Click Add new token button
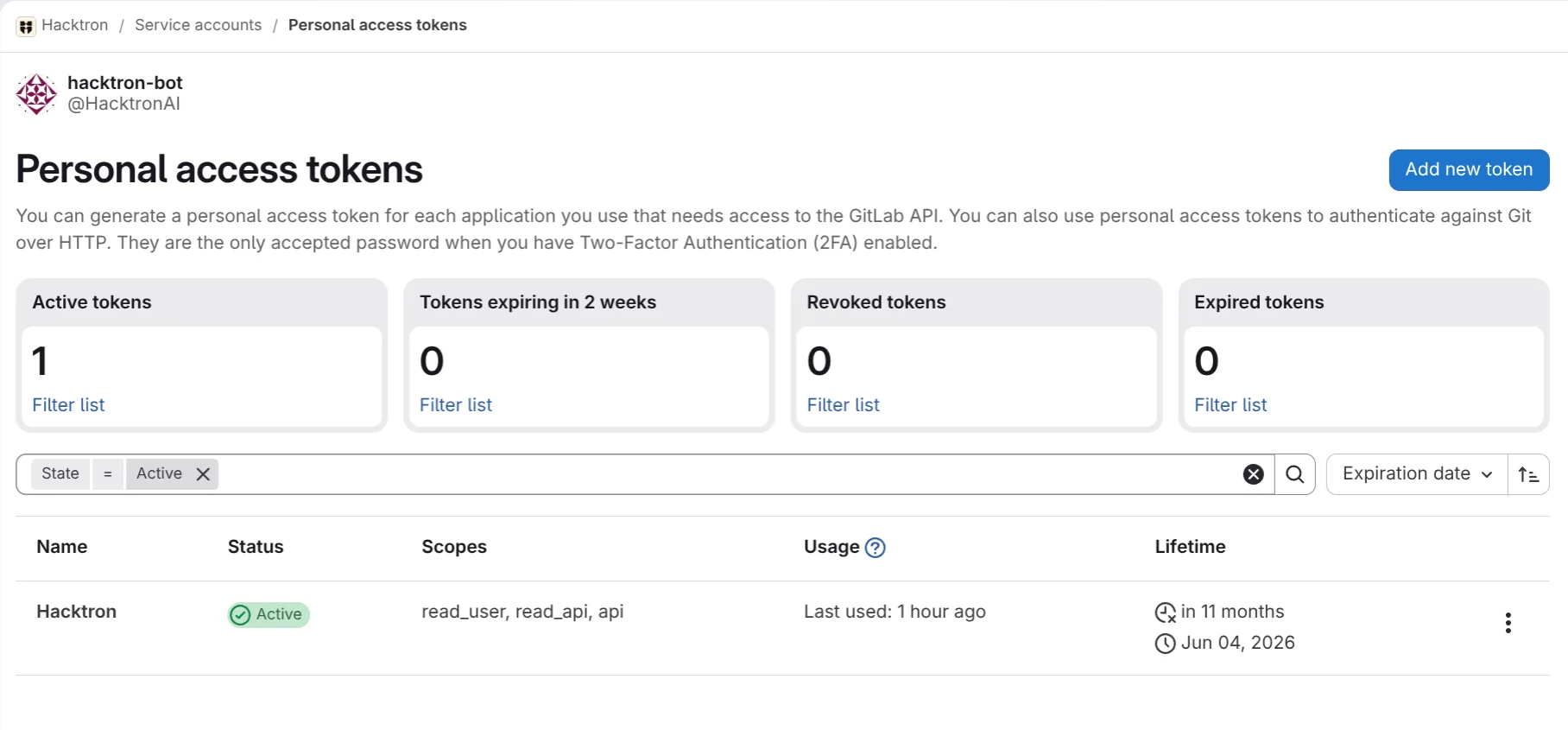 click(1469, 169)
